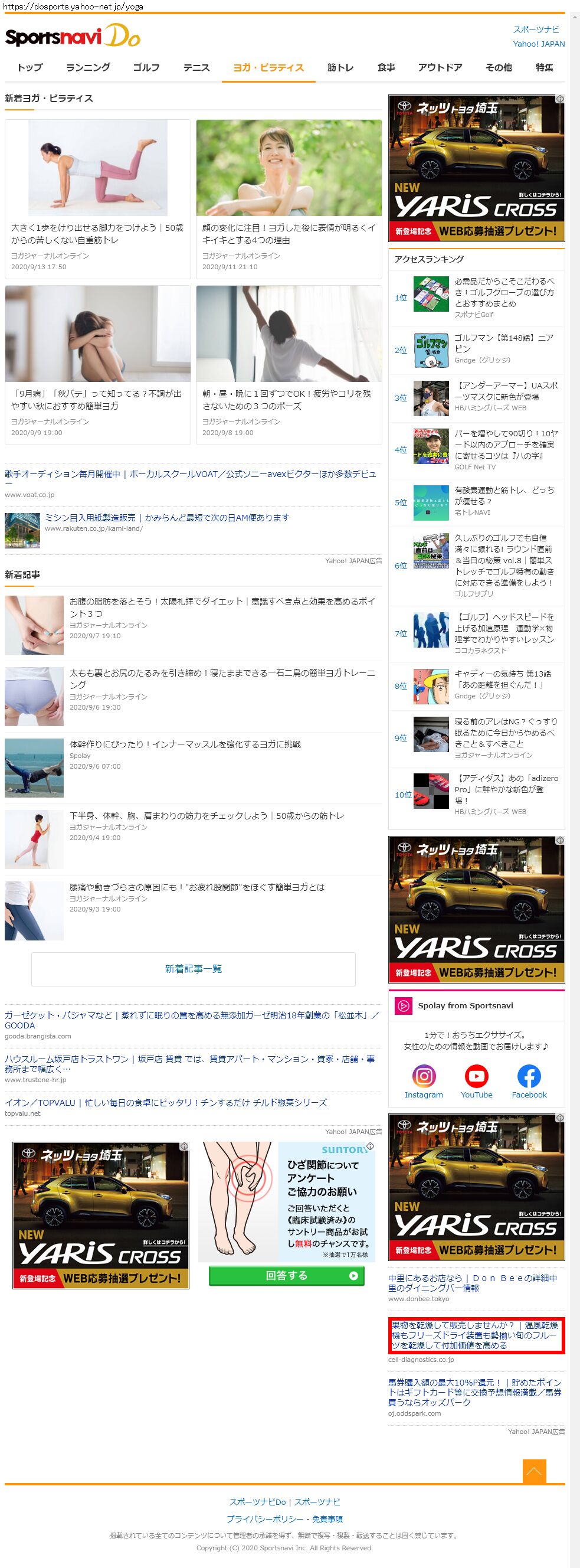The height and width of the screenshot is (1568, 580).
Task: Open イオン／TOPVALU チルド惣菜 ad link
Action: click(166, 1102)
